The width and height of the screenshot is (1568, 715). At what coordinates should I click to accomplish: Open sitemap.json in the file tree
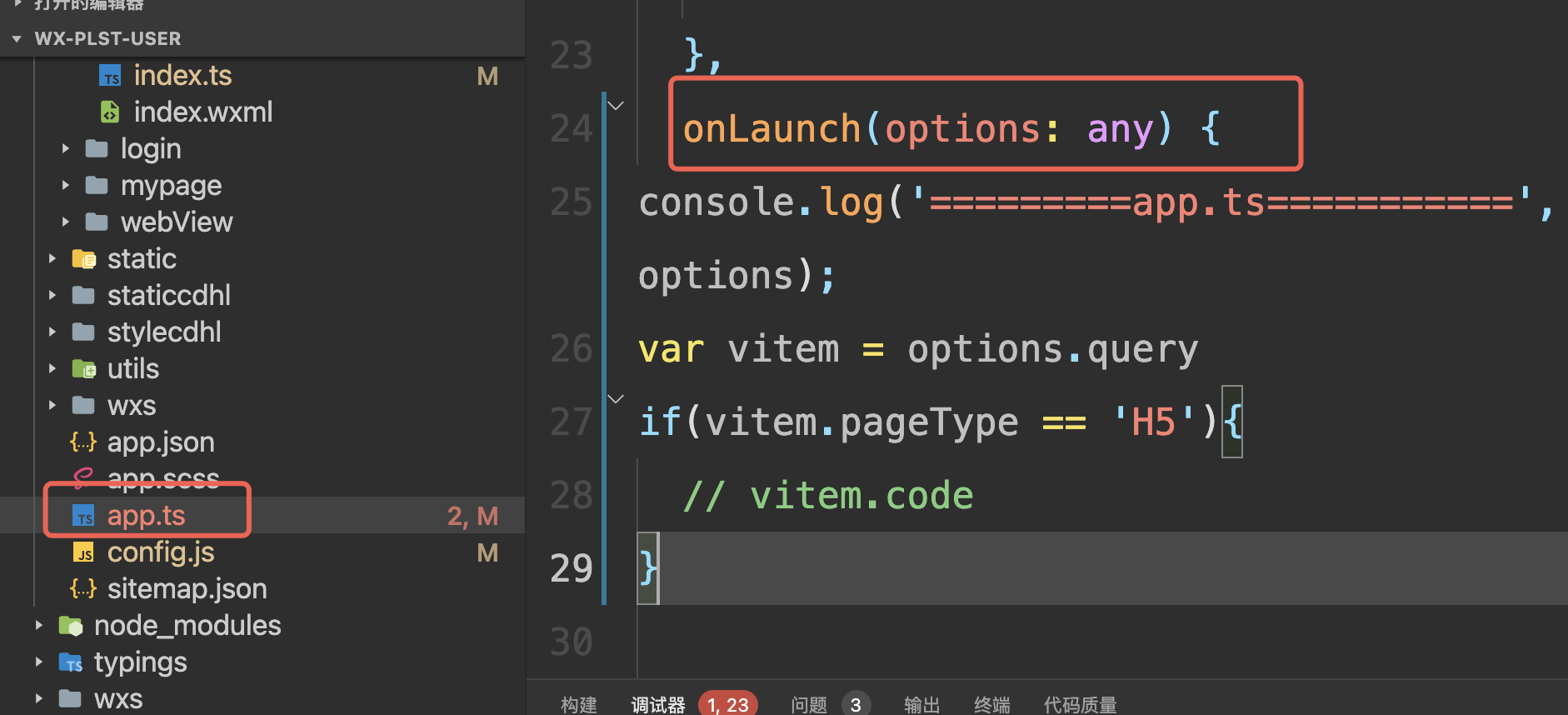point(187,588)
